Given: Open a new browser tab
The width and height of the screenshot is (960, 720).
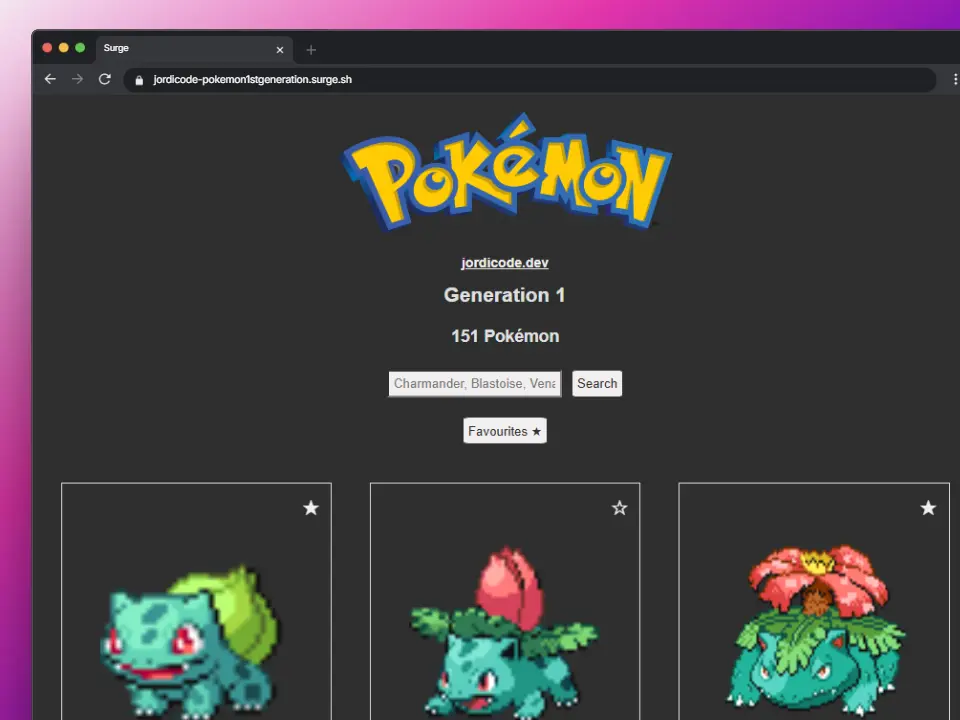Looking at the screenshot, I should pyautogui.click(x=311, y=49).
